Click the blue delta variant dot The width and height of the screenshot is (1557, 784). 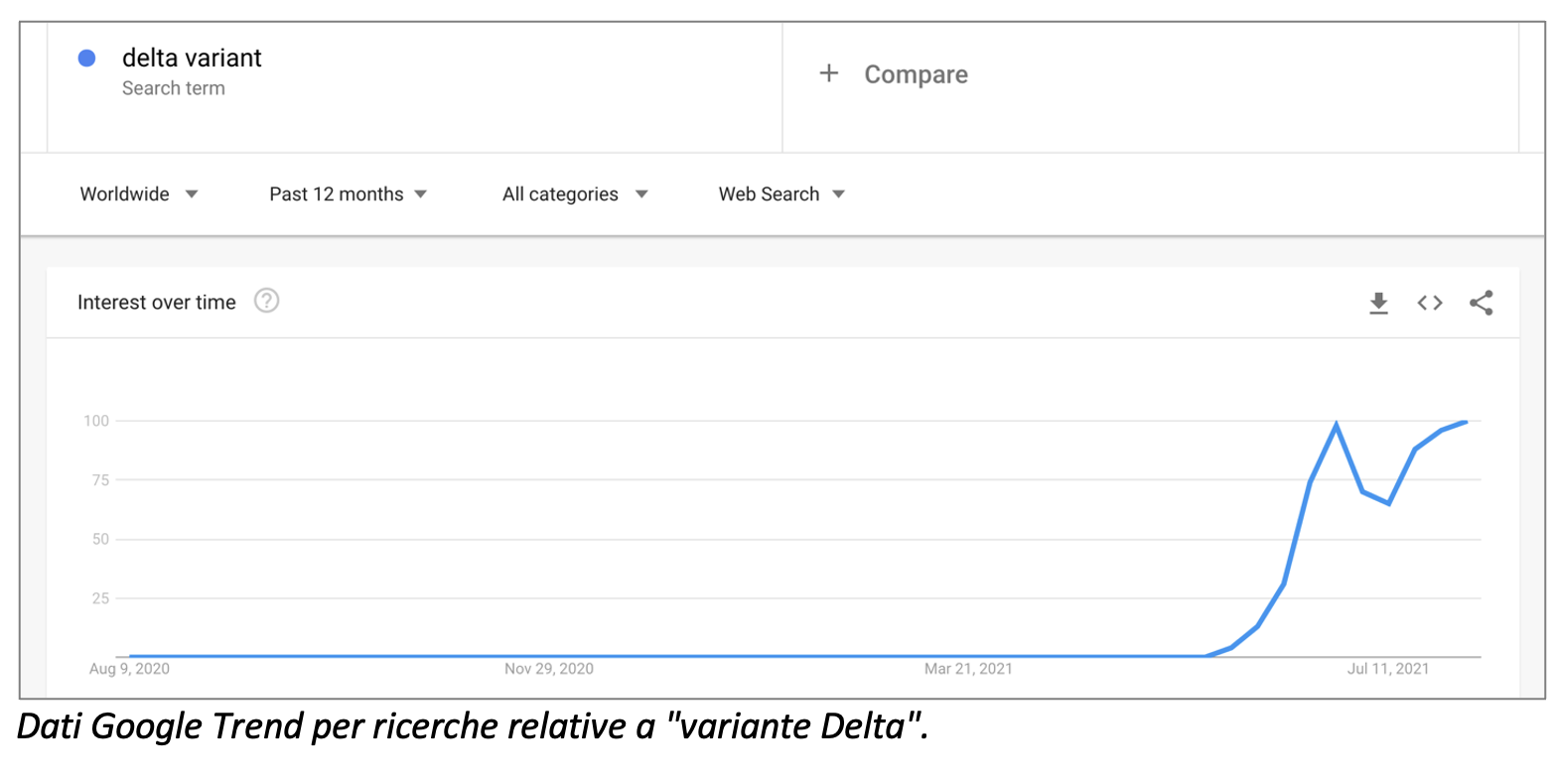point(87,59)
